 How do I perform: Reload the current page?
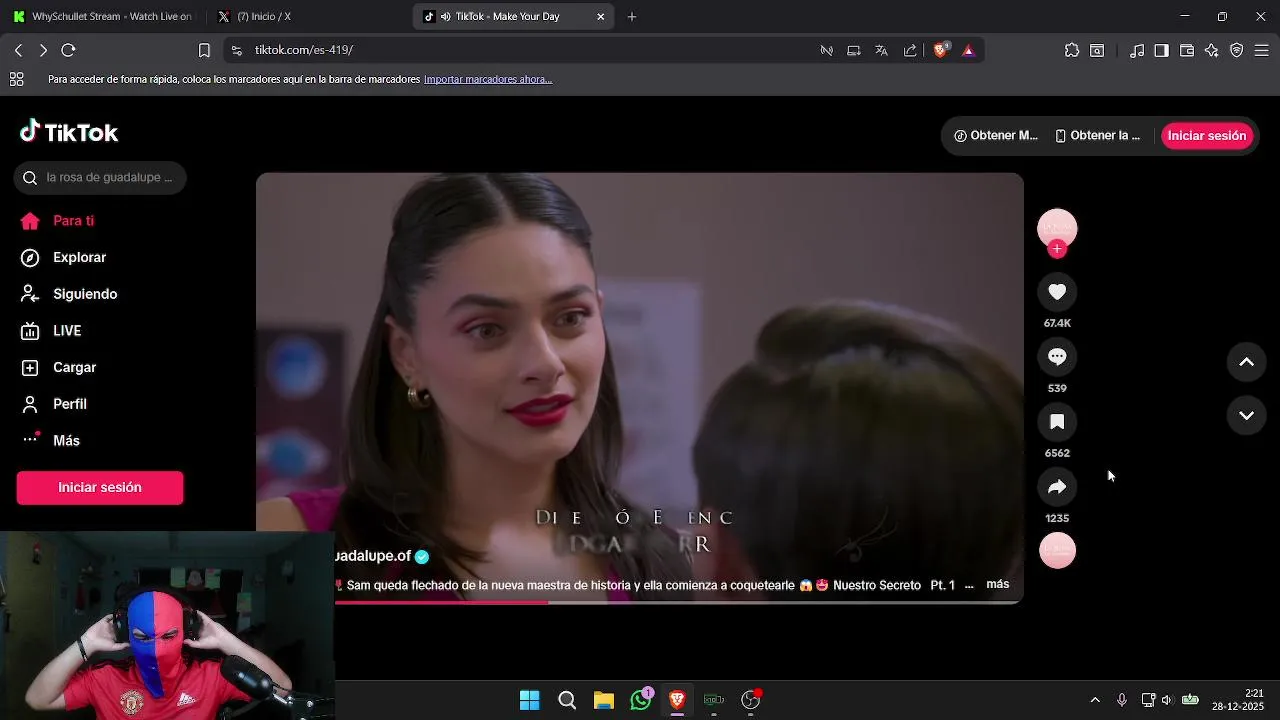click(68, 50)
